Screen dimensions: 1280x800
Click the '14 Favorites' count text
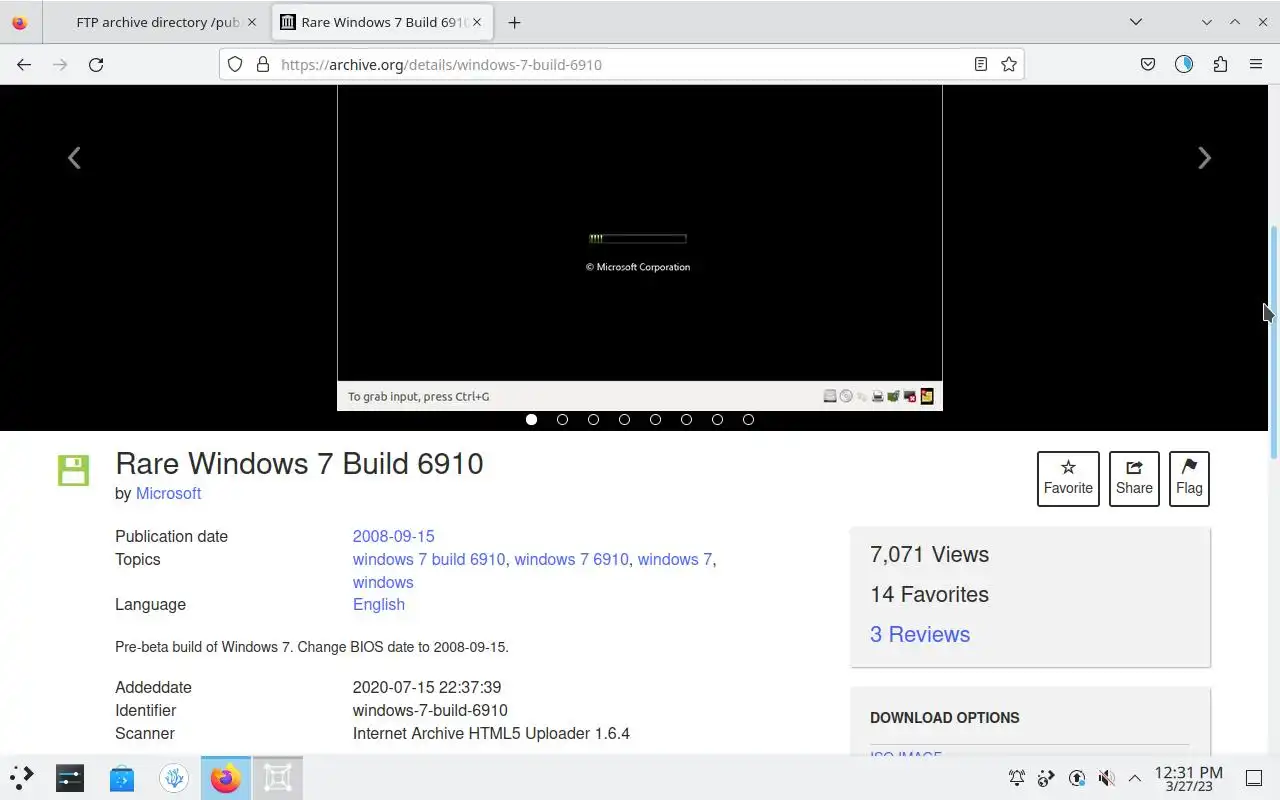tap(929, 594)
